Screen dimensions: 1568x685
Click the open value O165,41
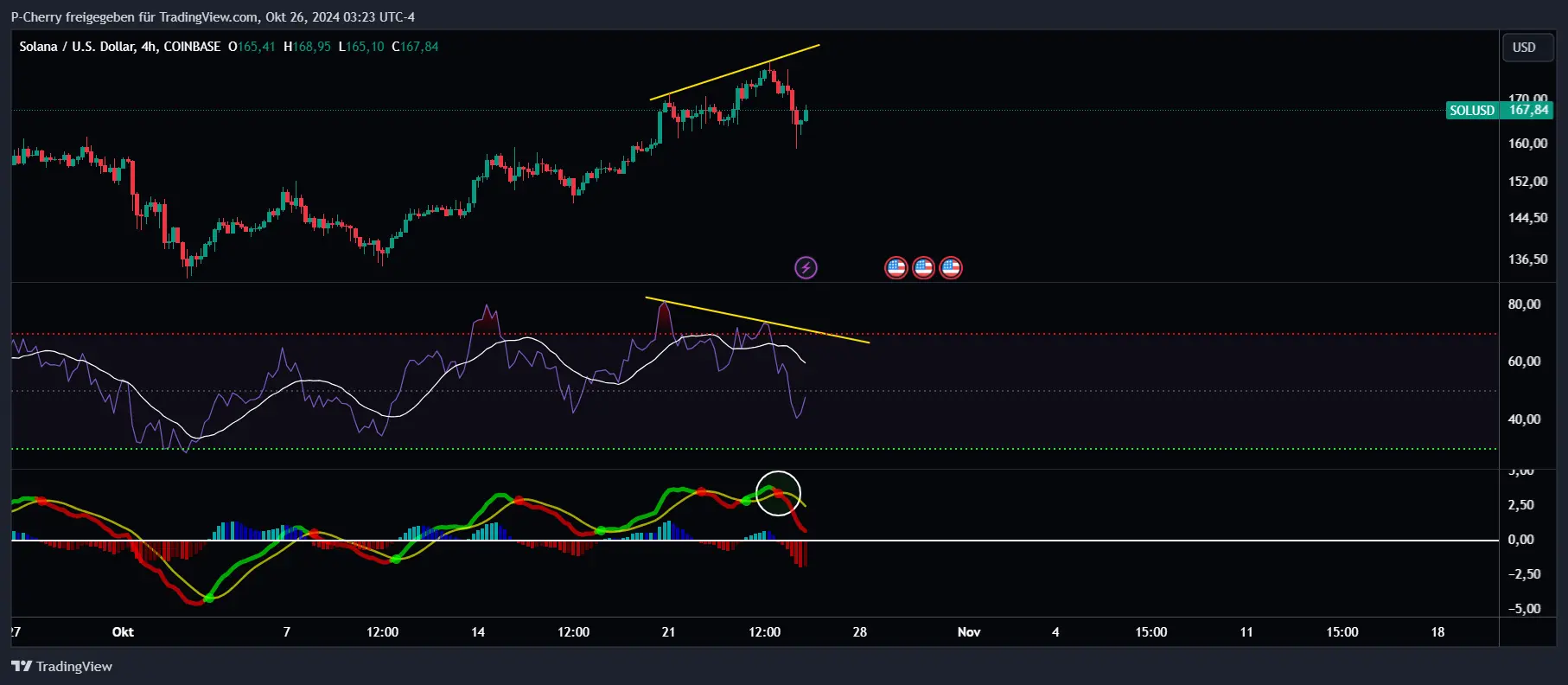pyautogui.click(x=252, y=47)
